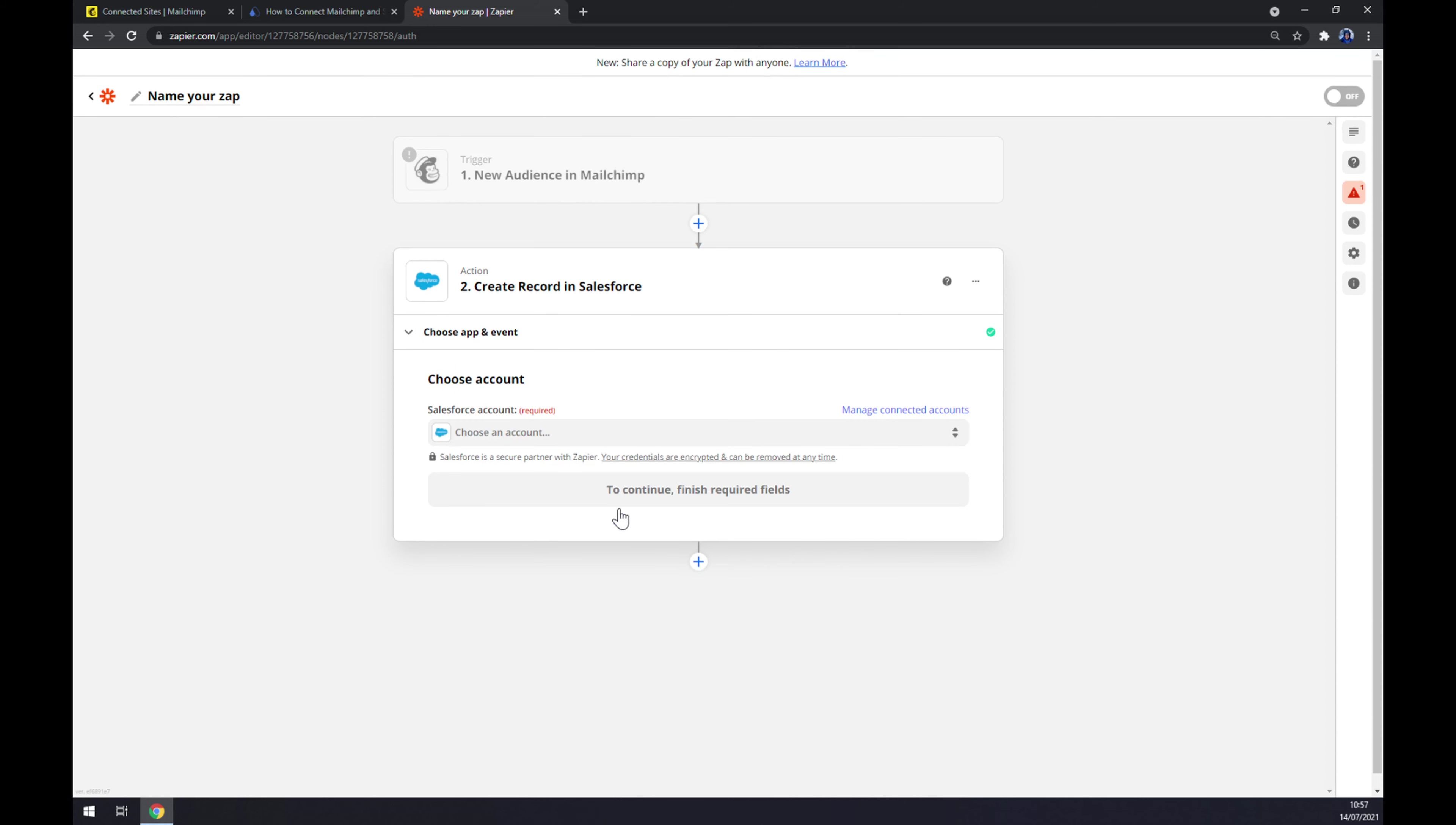Collapse the Choose app & event section
The width and height of the screenshot is (1456, 825).
pos(408,332)
